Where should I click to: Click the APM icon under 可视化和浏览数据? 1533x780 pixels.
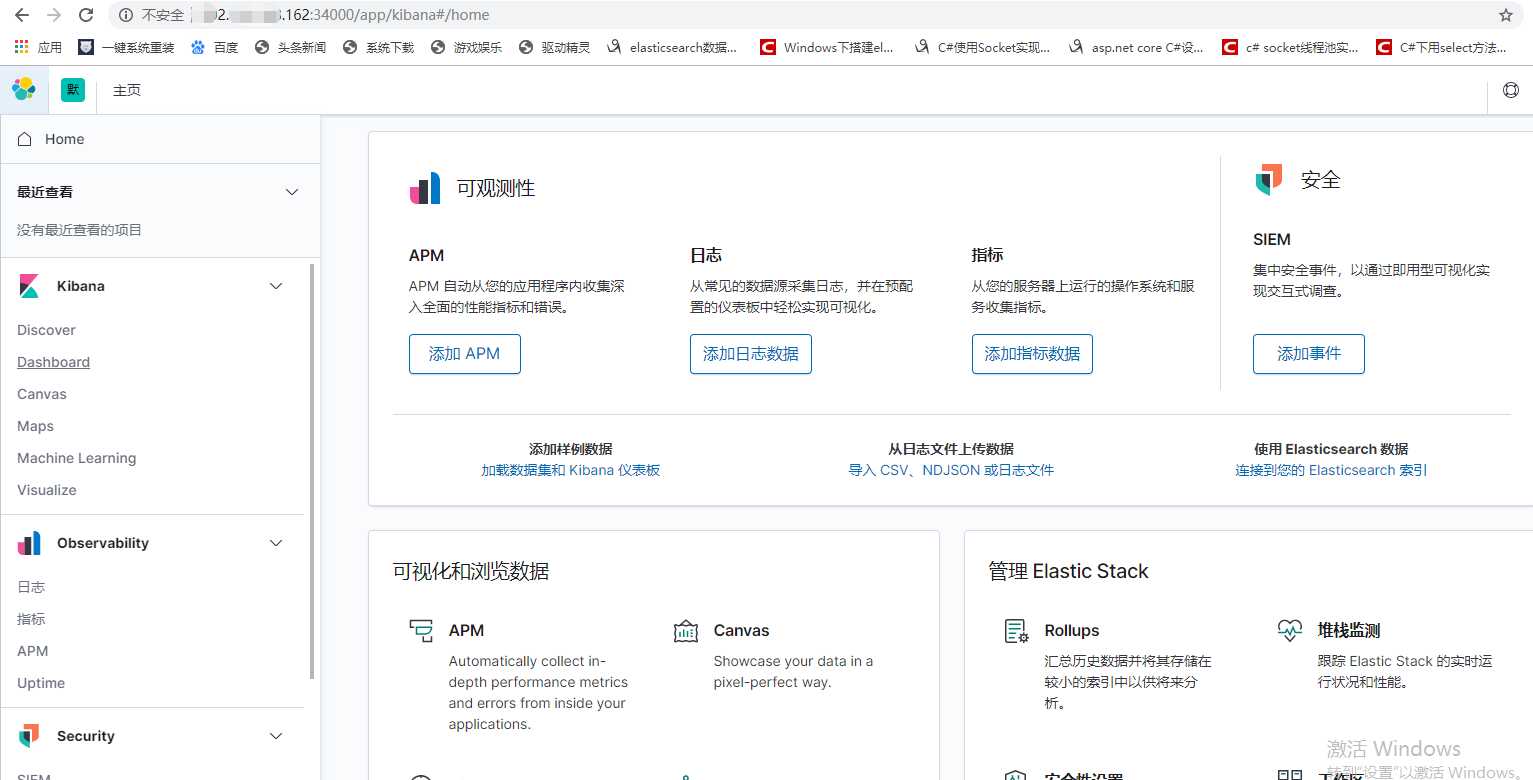pos(421,631)
